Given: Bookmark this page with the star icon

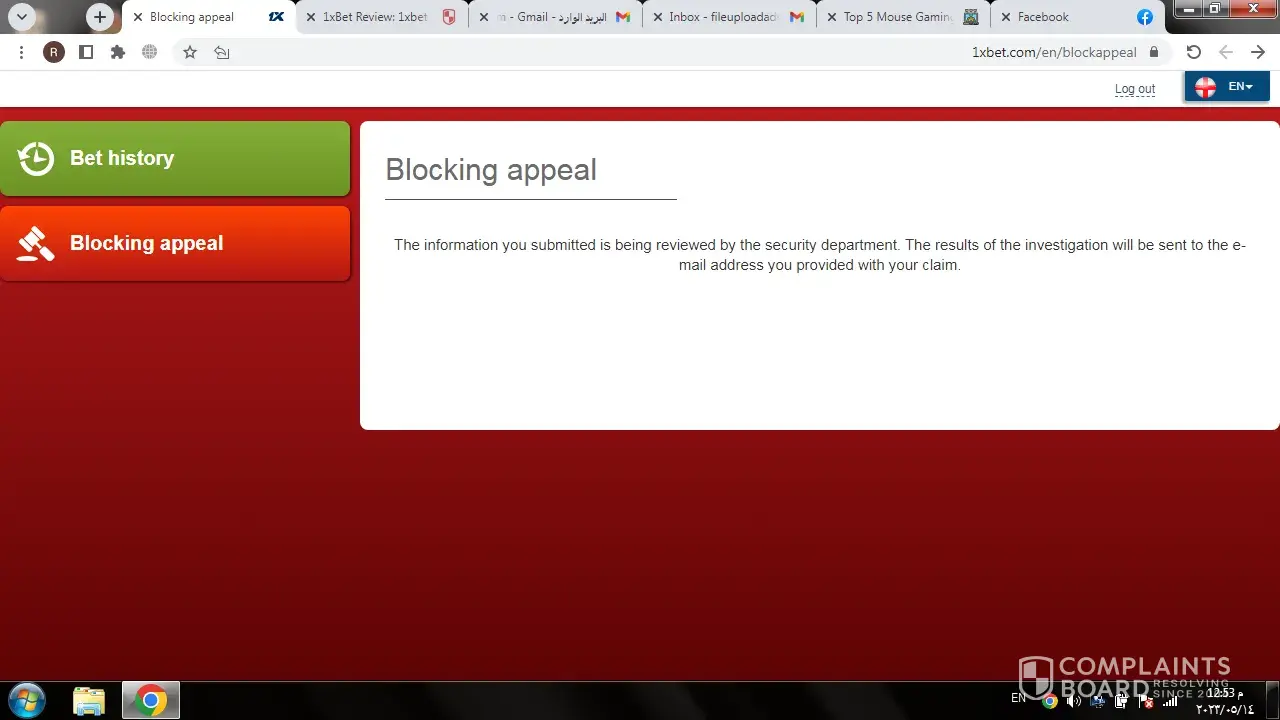Looking at the screenshot, I should pyautogui.click(x=190, y=52).
